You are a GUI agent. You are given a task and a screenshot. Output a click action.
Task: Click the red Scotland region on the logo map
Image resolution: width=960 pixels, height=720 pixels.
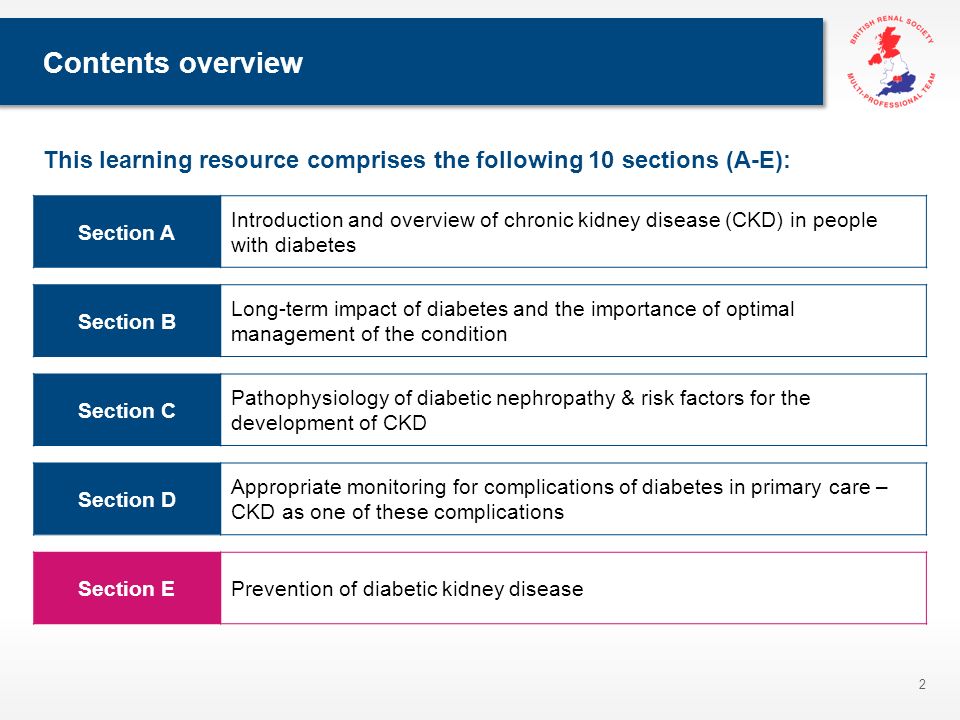point(889,42)
